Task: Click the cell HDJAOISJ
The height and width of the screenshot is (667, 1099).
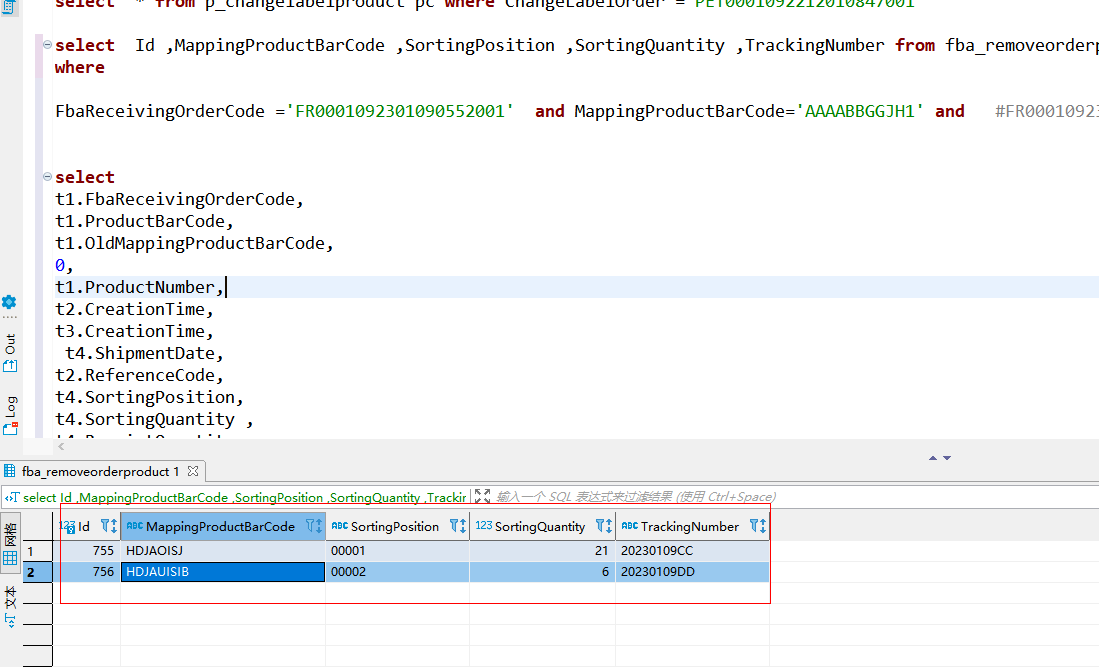Action: point(223,551)
